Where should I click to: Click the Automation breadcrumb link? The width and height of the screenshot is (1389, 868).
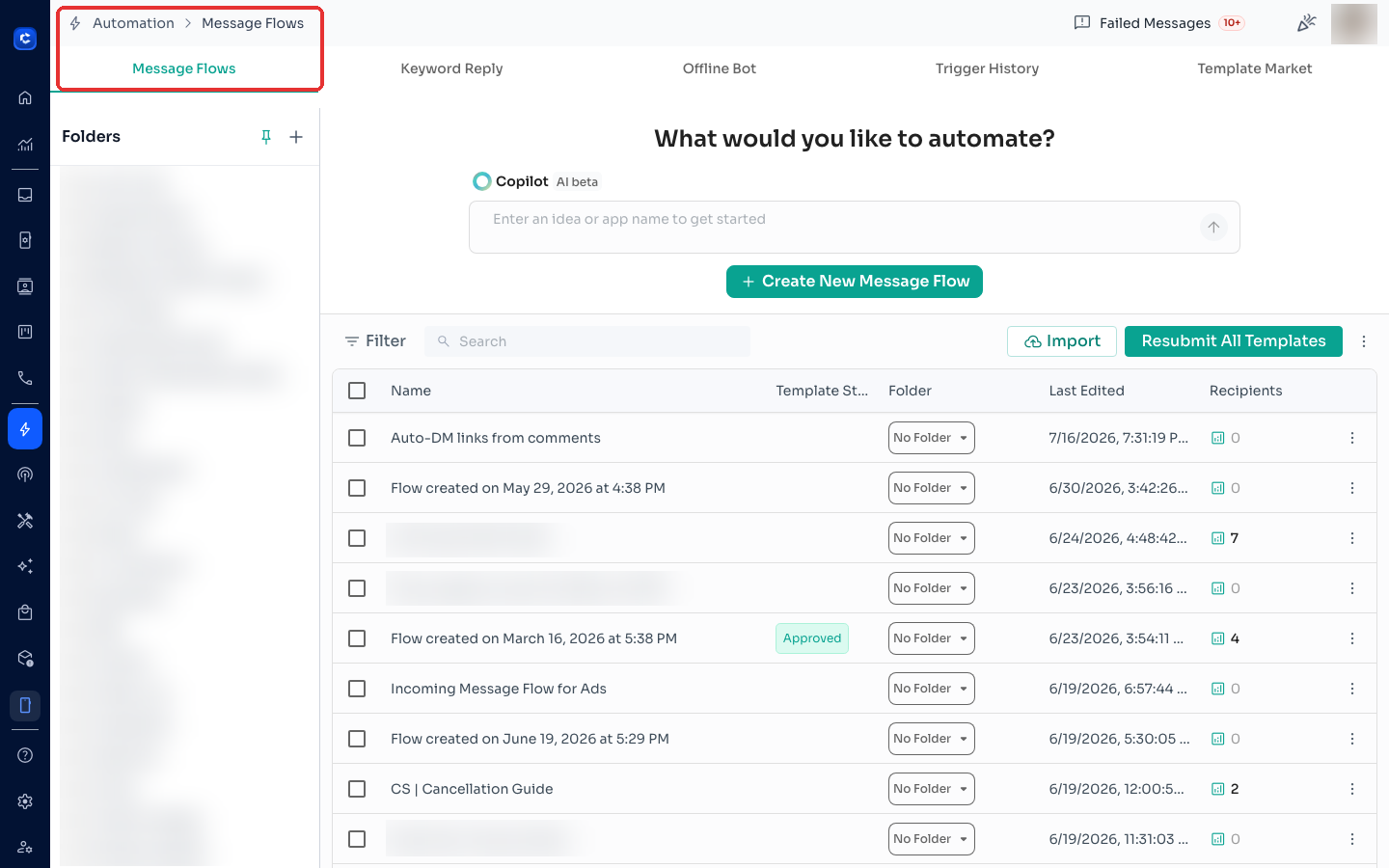[133, 23]
